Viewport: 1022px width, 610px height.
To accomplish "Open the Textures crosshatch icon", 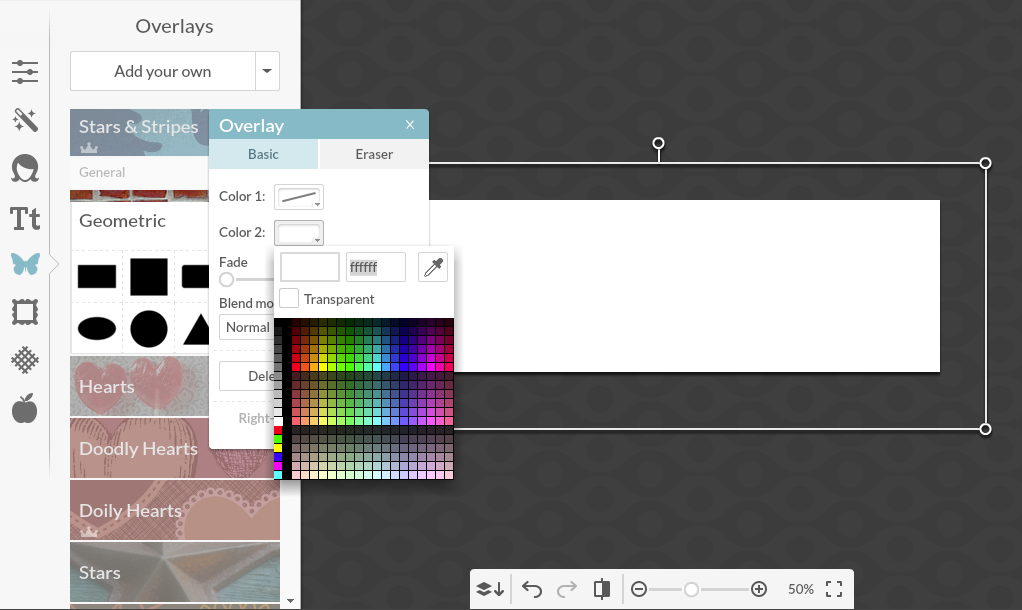I will pos(25,360).
